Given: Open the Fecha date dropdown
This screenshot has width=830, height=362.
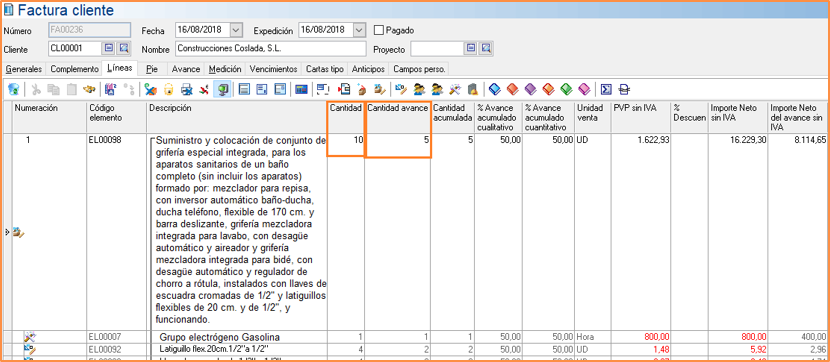Looking at the screenshot, I should pos(237,30).
